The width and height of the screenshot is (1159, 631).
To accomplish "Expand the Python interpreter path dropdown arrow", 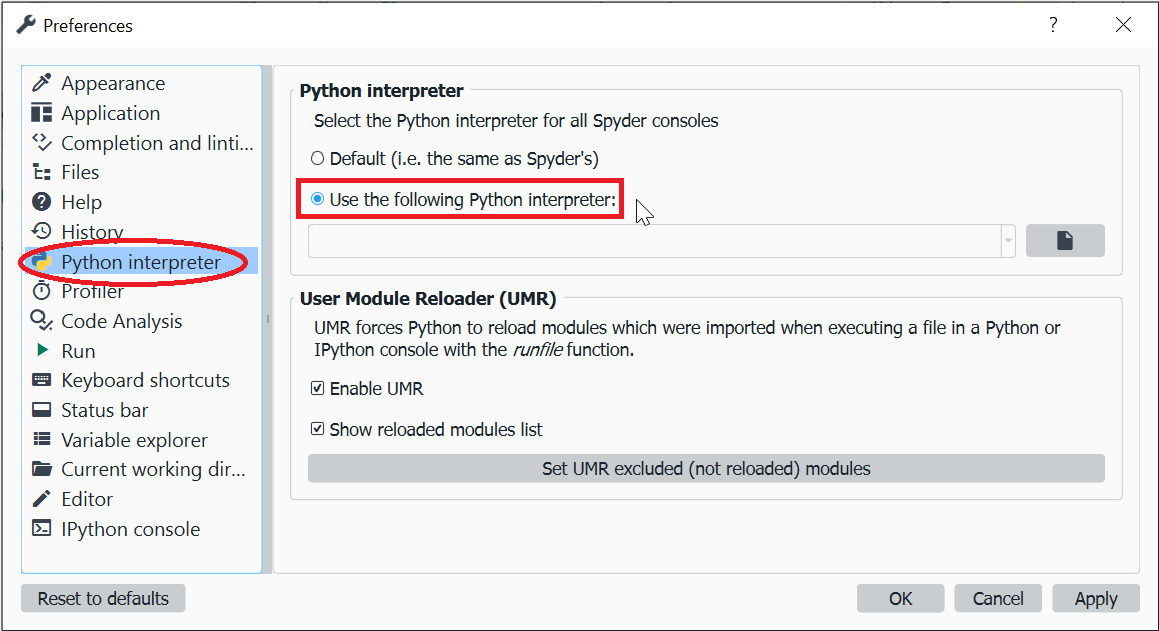I will click(x=1008, y=241).
